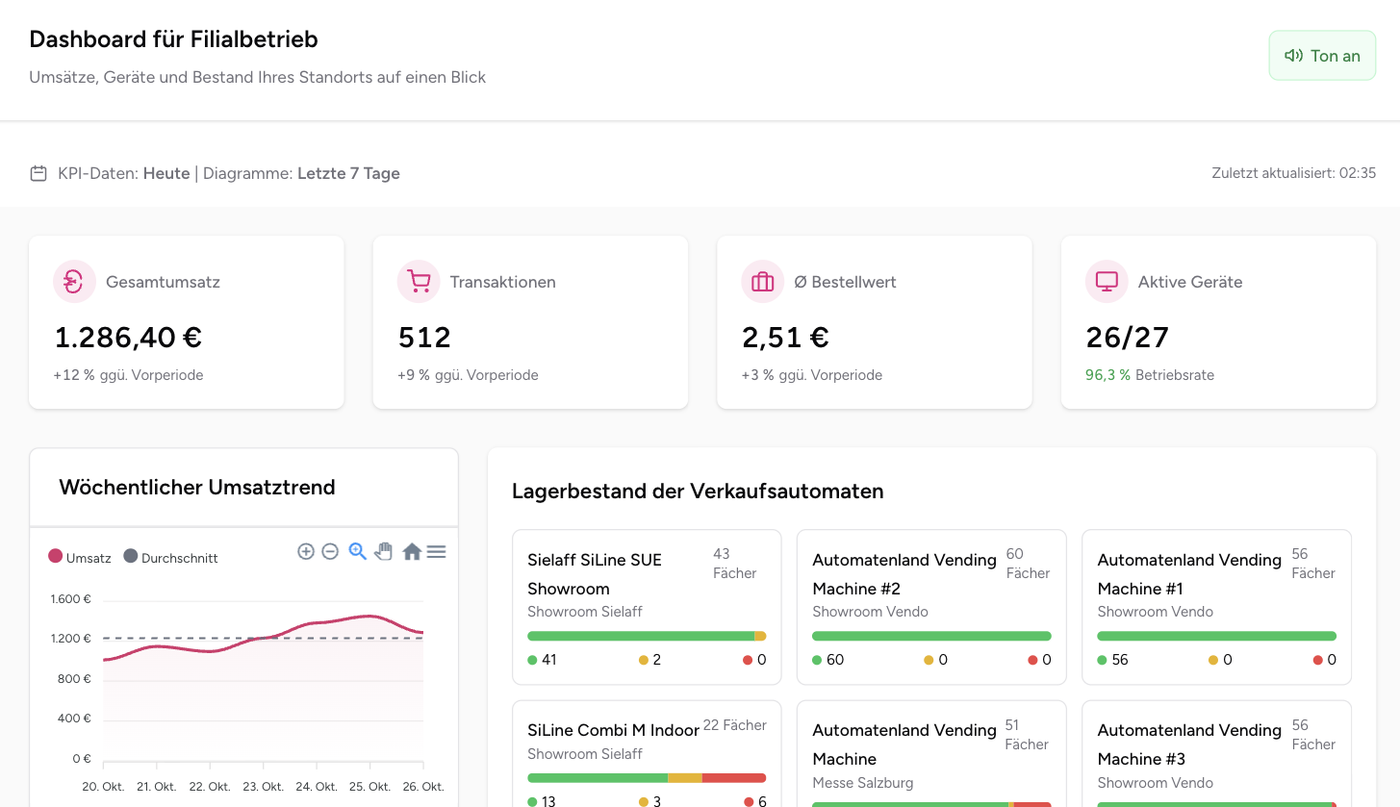Activate the selection zoom magnifier tool
This screenshot has height=807, width=1400.
point(357,551)
